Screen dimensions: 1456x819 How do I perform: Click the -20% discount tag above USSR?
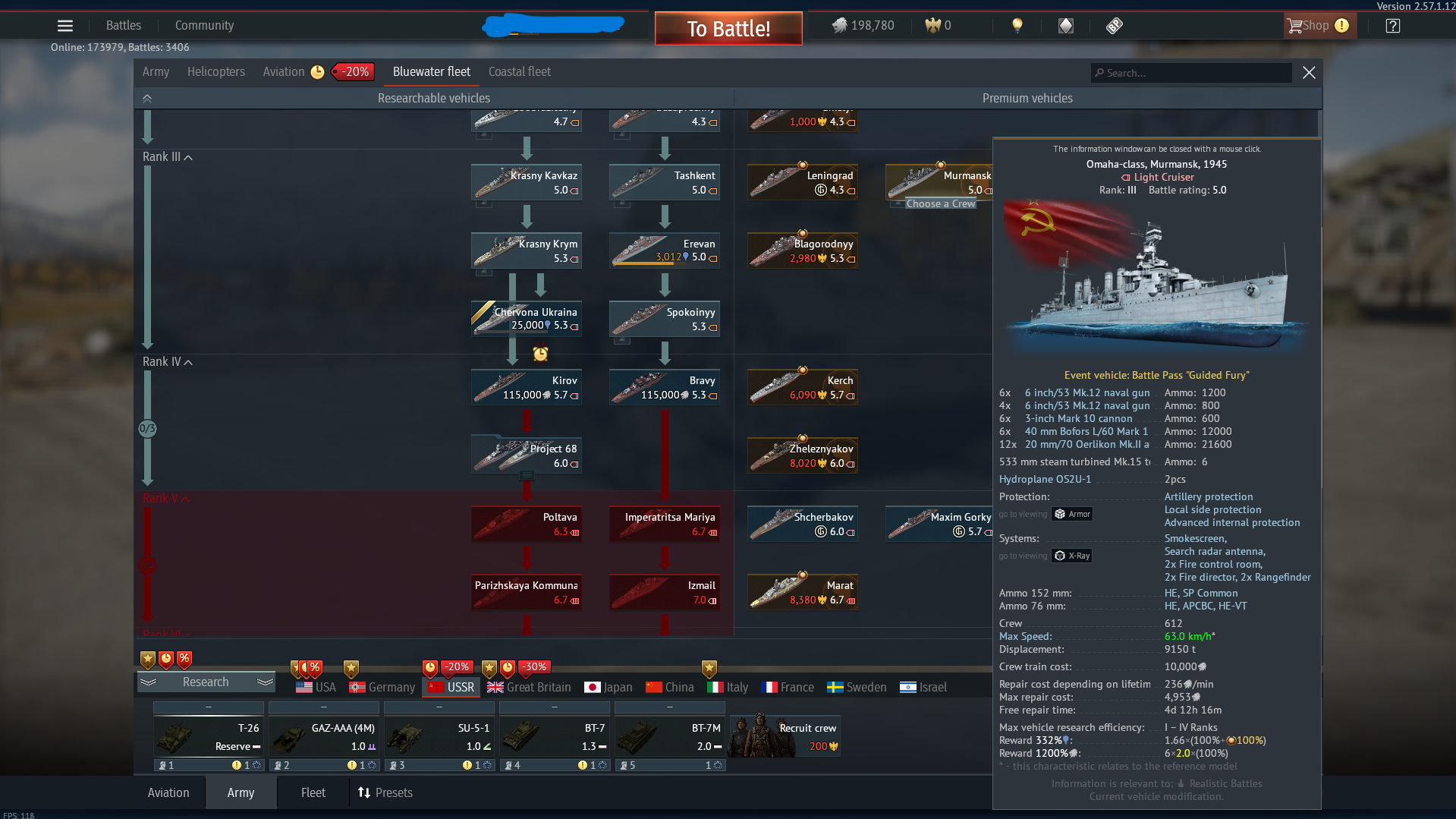[x=457, y=667]
